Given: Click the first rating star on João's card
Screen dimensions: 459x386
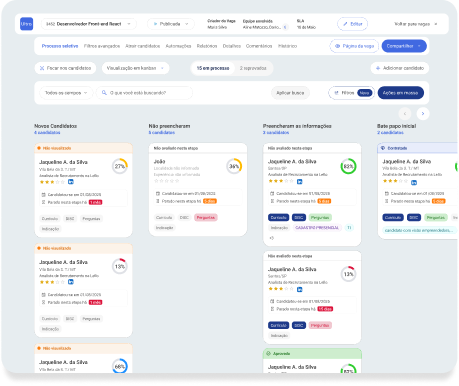Looking at the screenshot, I should click(156, 181).
